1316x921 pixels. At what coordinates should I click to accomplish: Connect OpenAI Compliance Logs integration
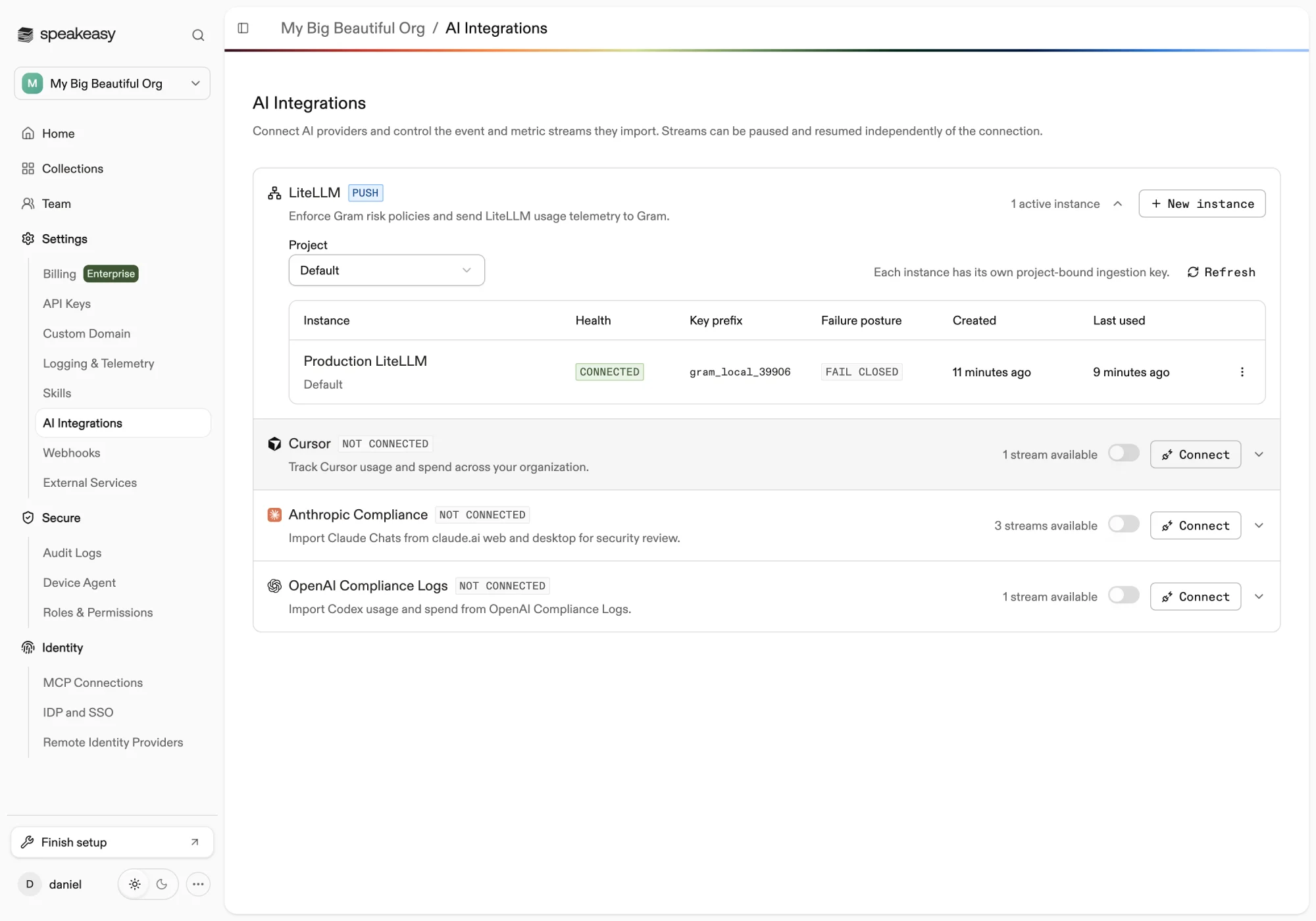[x=1196, y=597]
